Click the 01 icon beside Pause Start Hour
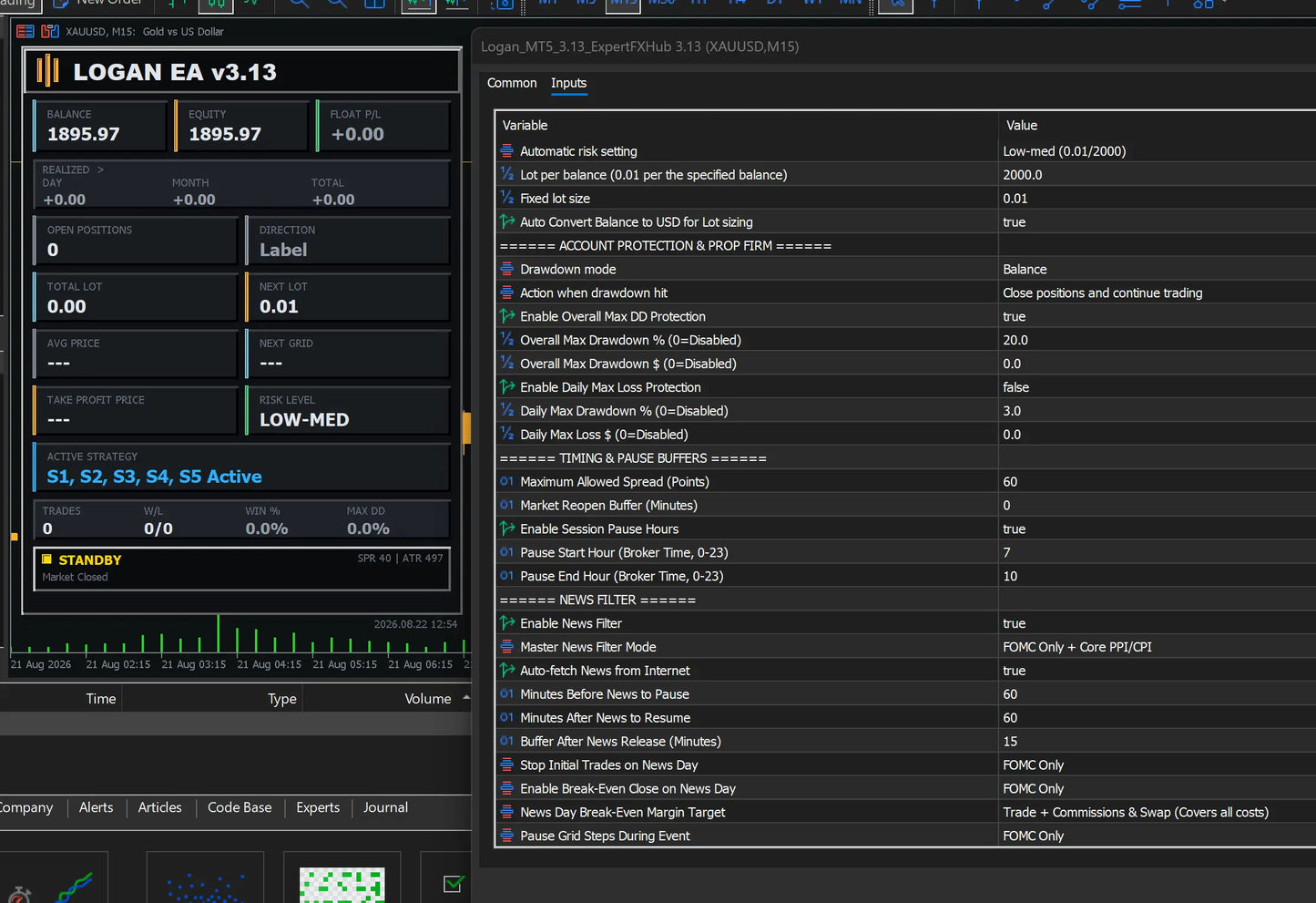The width and height of the screenshot is (1316, 903). tap(507, 552)
